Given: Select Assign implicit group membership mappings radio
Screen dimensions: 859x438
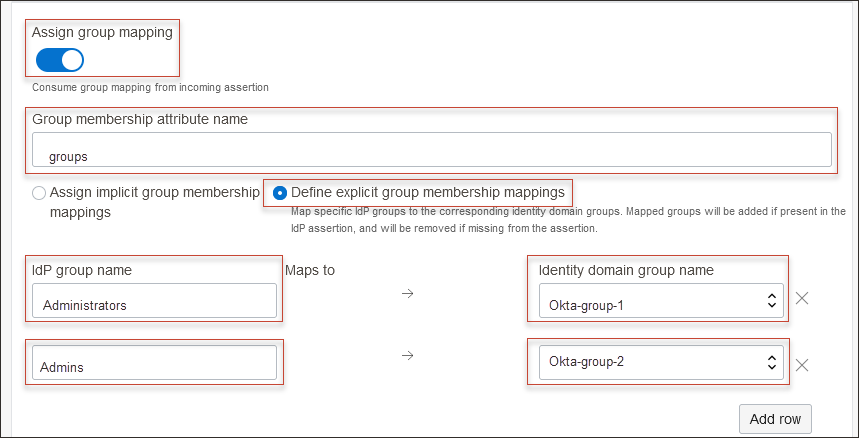Looking at the screenshot, I should pyautogui.click(x=39, y=192).
